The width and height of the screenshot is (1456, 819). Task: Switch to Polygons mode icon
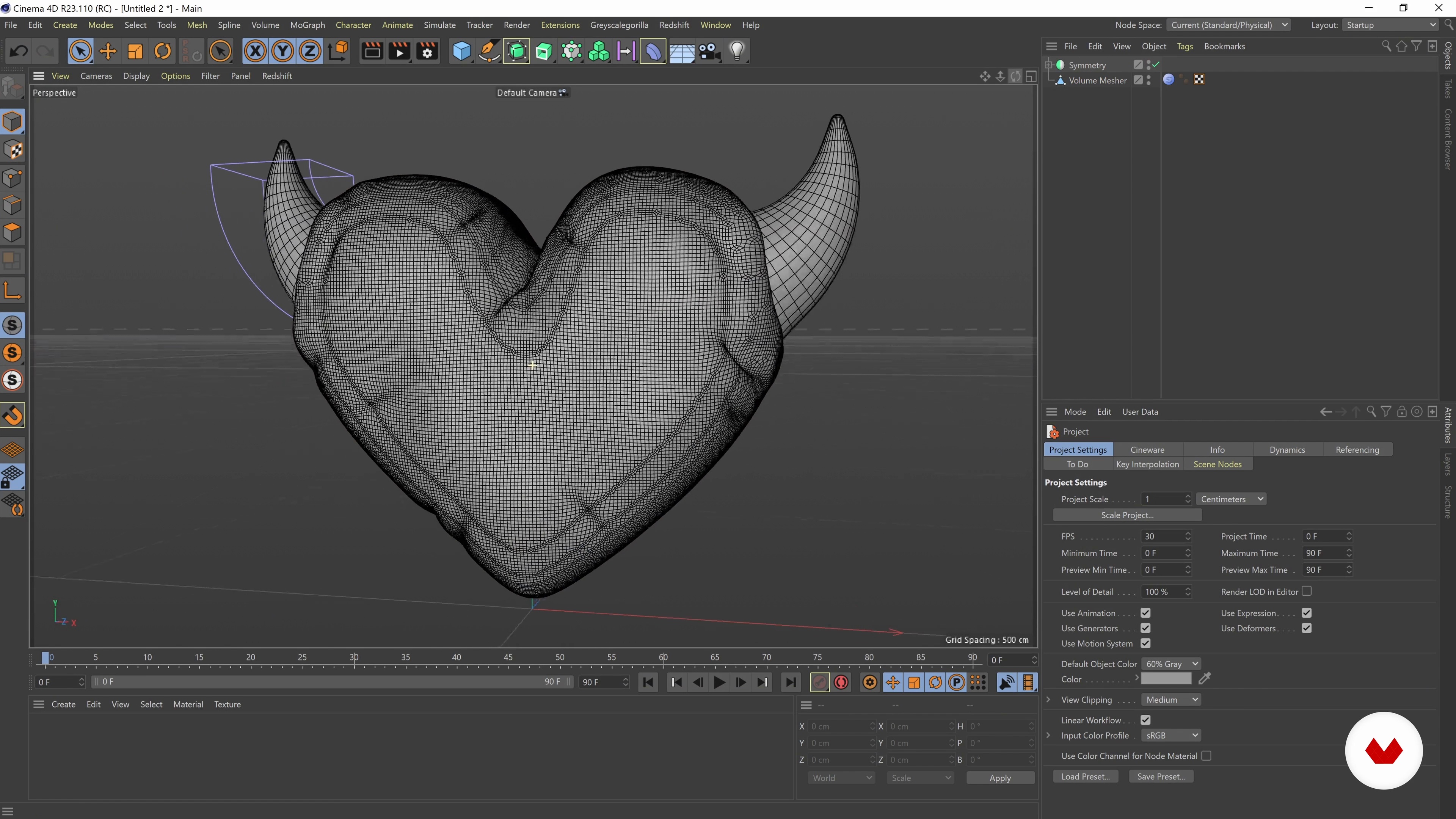point(13,233)
